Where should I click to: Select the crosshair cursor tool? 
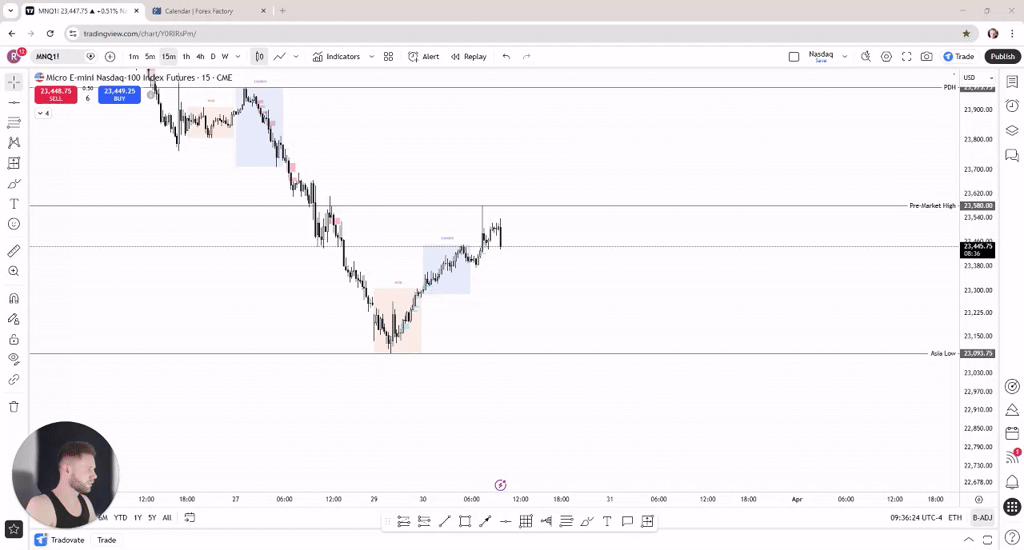point(14,82)
